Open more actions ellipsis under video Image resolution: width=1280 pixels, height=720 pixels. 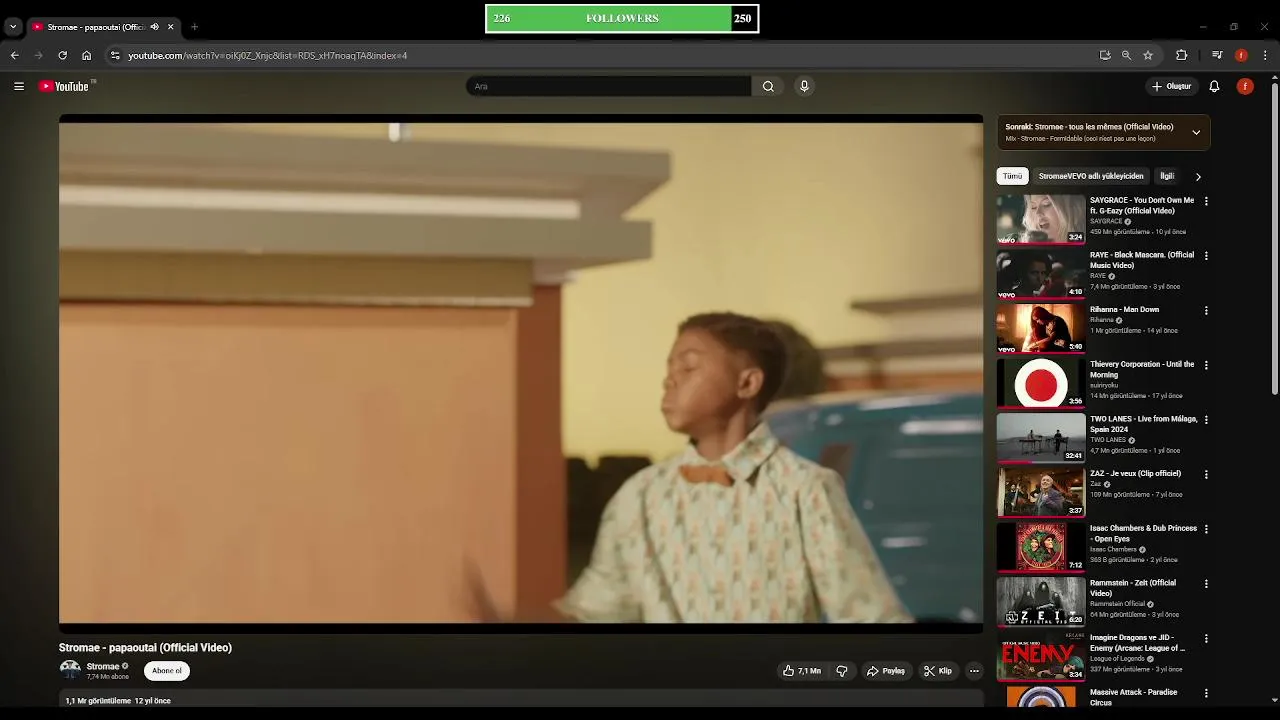(974, 671)
